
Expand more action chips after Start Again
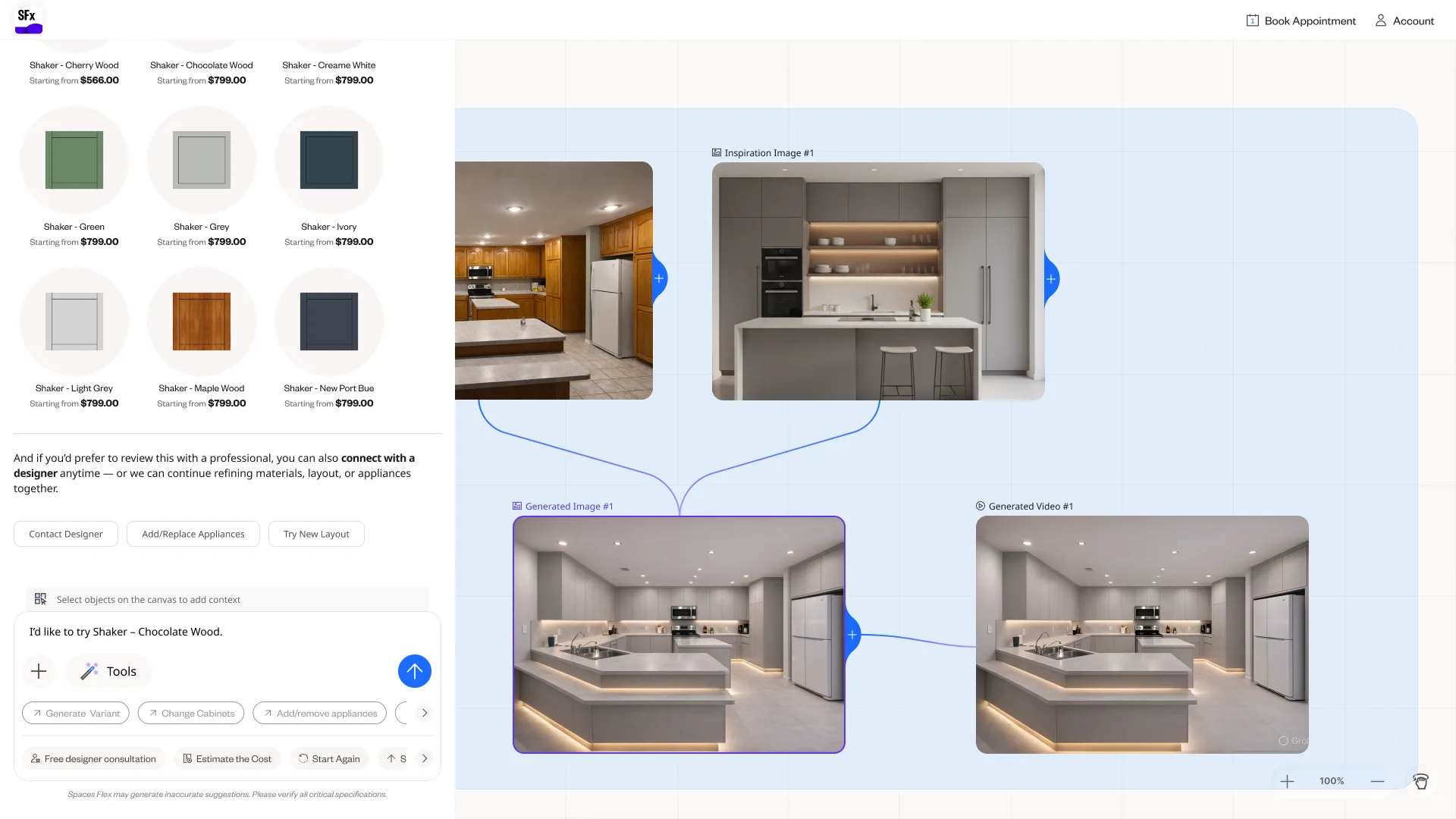pyautogui.click(x=425, y=758)
